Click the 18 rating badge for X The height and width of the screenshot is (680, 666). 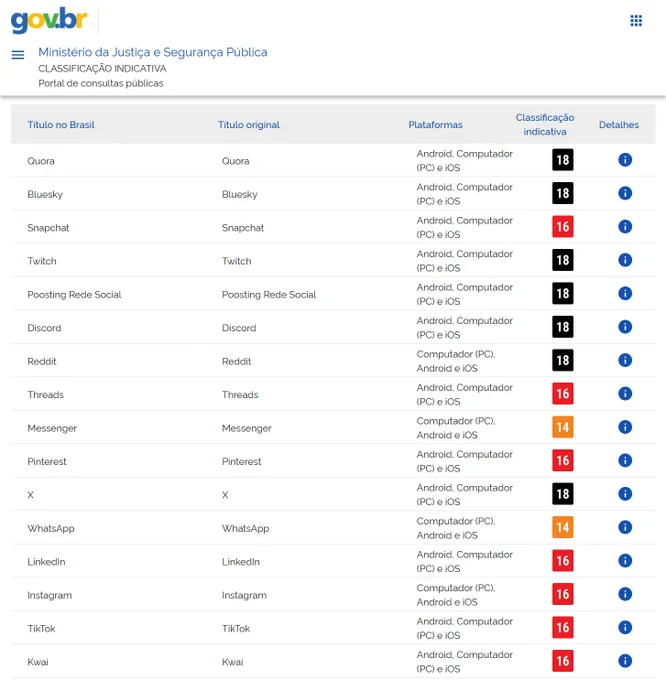pos(563,494)
